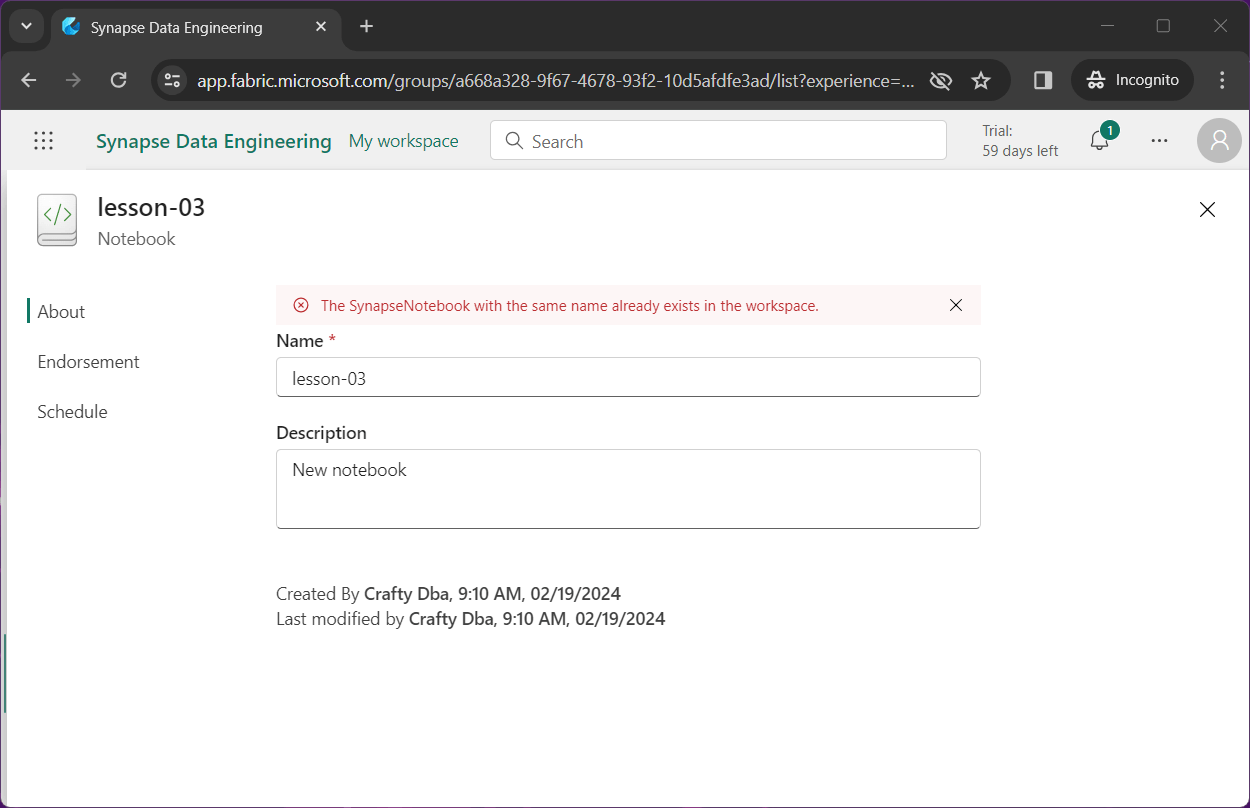Bookmark this page with the star icon
The image size is (1250, 808).
[981, 80]
